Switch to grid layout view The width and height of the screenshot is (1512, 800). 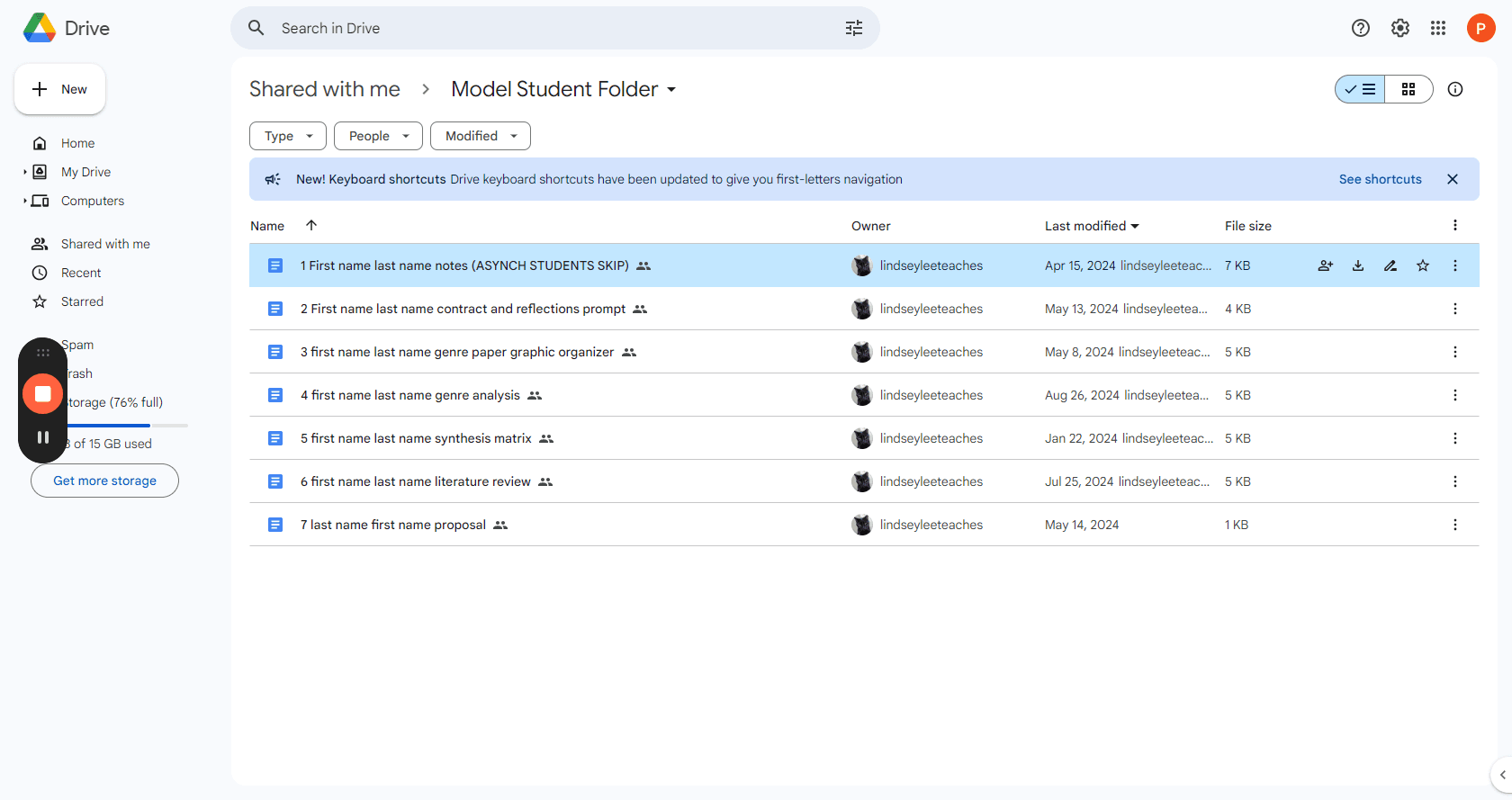point(1408,89)
